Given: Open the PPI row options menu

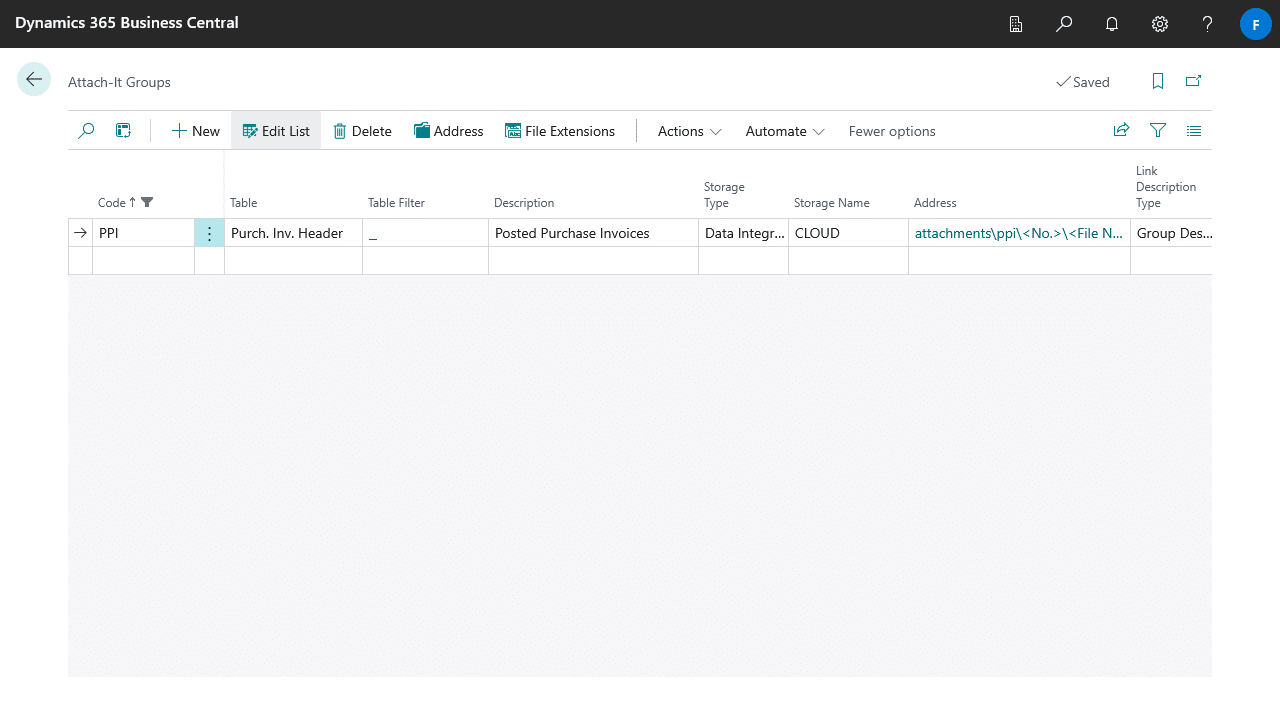Looking at the screenshot, I should pyautogui.click(x=209, y=233).
